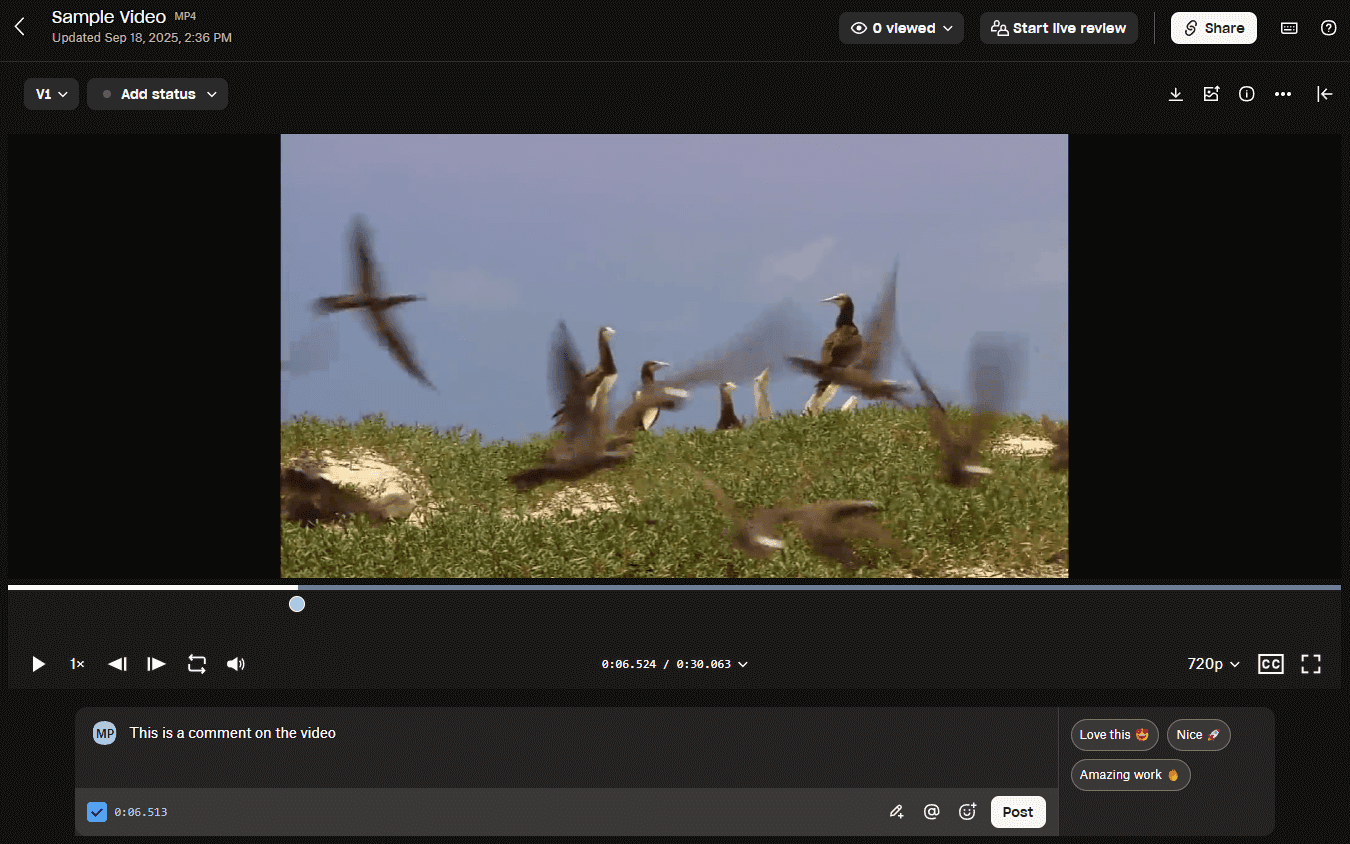The image size is (1350, 844).
Task: Post the comment
Action: pyautogui.click(x=1017, y=812)
